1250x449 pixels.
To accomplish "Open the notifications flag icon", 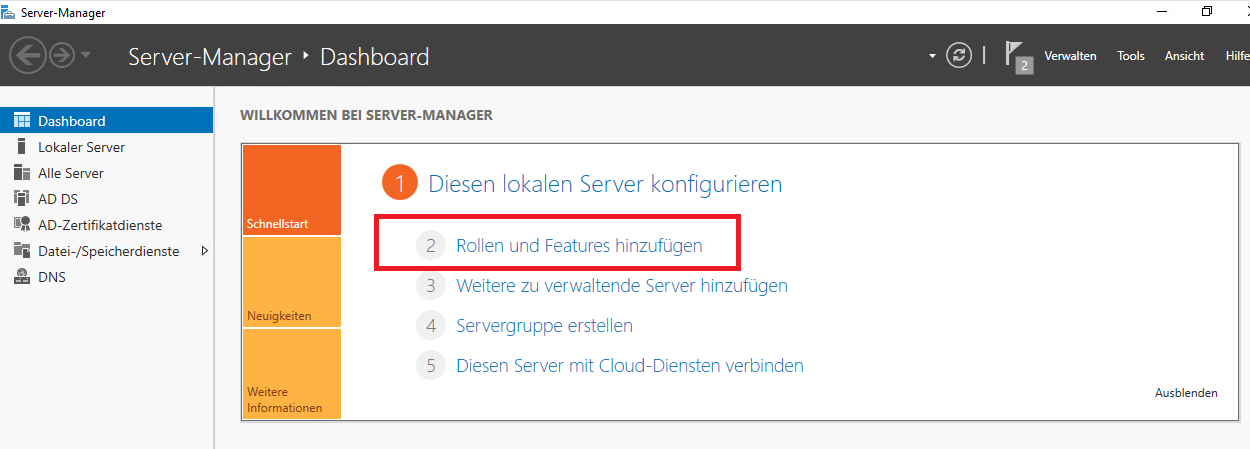I will pos(1018,57).
